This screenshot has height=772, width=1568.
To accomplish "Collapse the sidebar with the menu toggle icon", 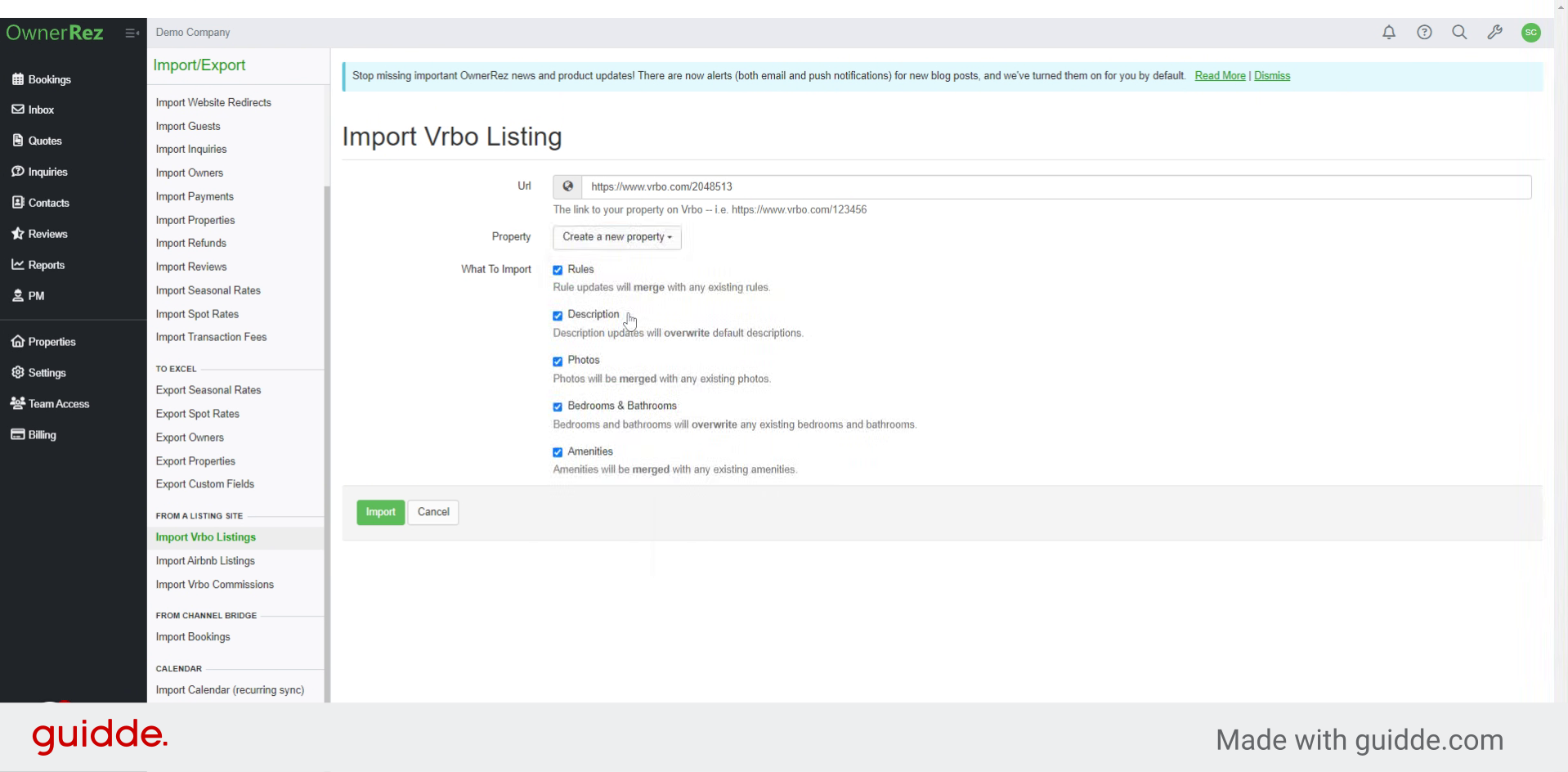I will (x=132, y=33).
